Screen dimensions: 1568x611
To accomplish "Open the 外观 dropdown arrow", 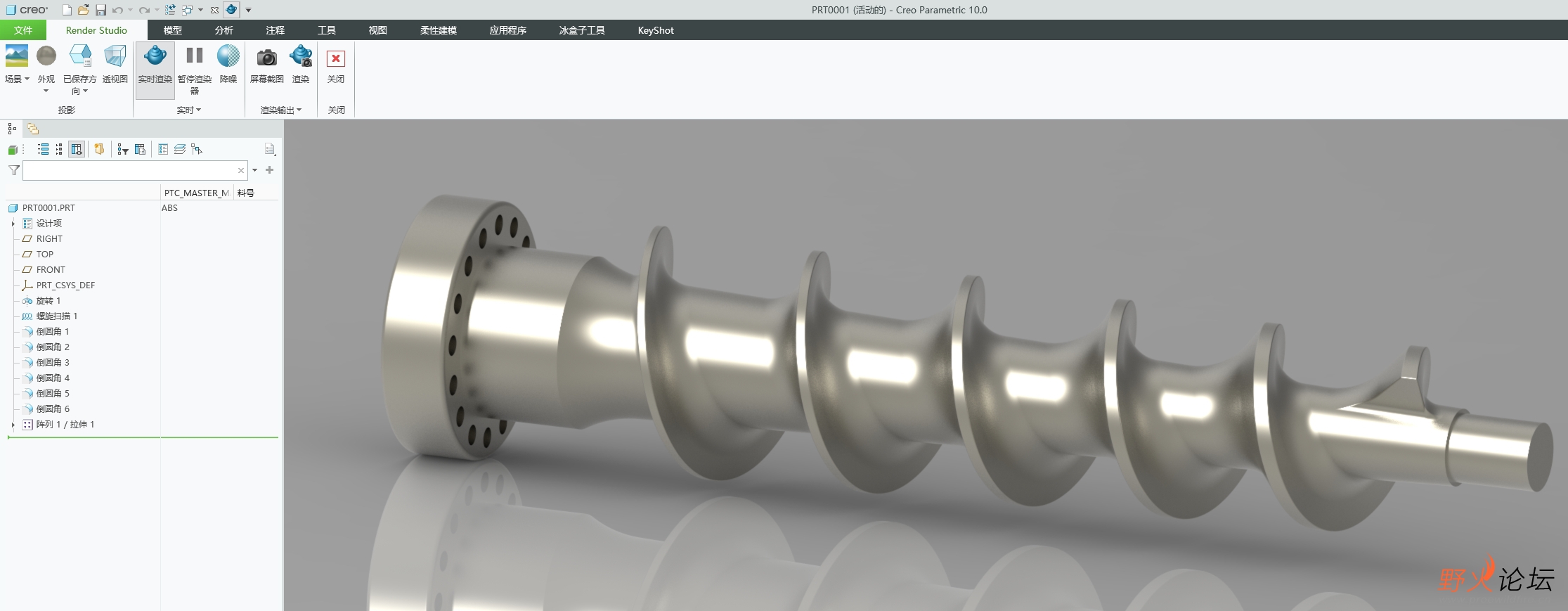I will pos(46,91).
